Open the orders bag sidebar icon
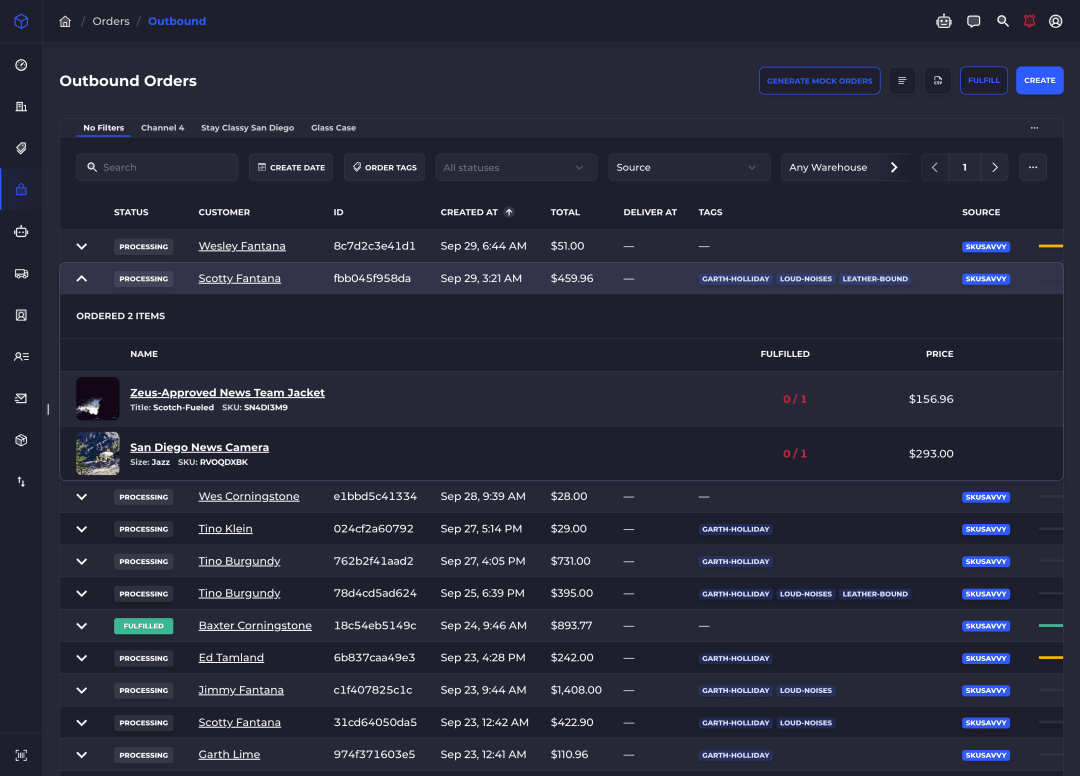 (x=21, y=189)
